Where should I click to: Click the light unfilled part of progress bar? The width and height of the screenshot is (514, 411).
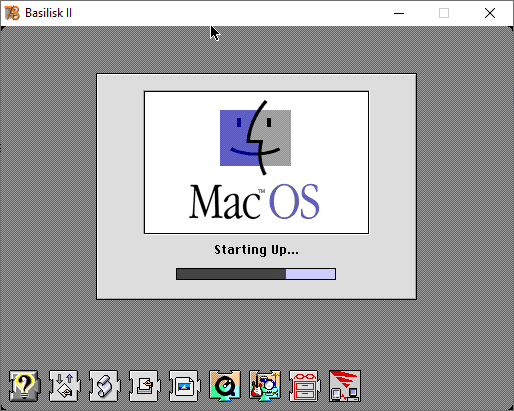tap(310, 274)
